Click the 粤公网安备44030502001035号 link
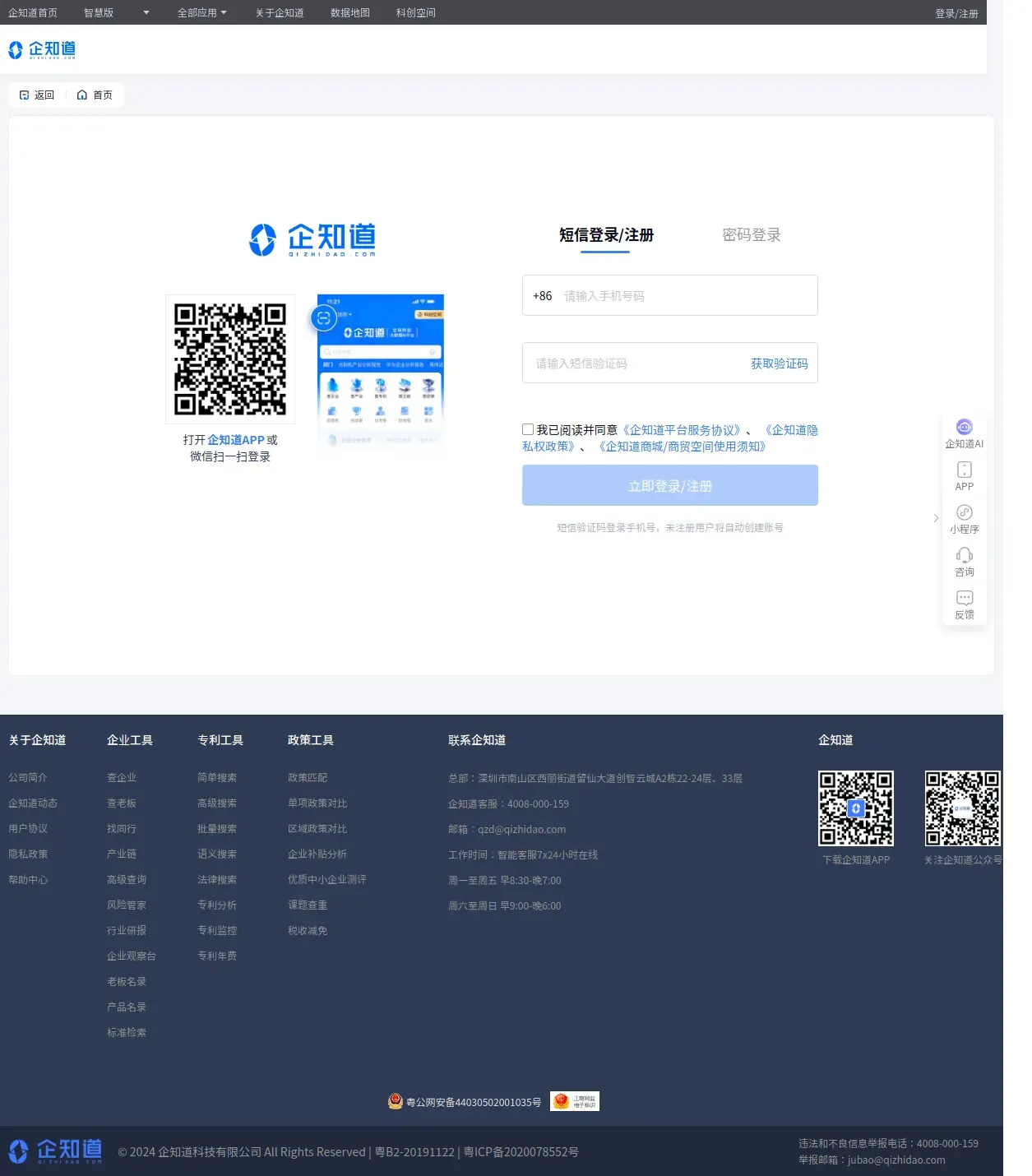Viewport: 1032px width, 1176px height. [474, 1102]
